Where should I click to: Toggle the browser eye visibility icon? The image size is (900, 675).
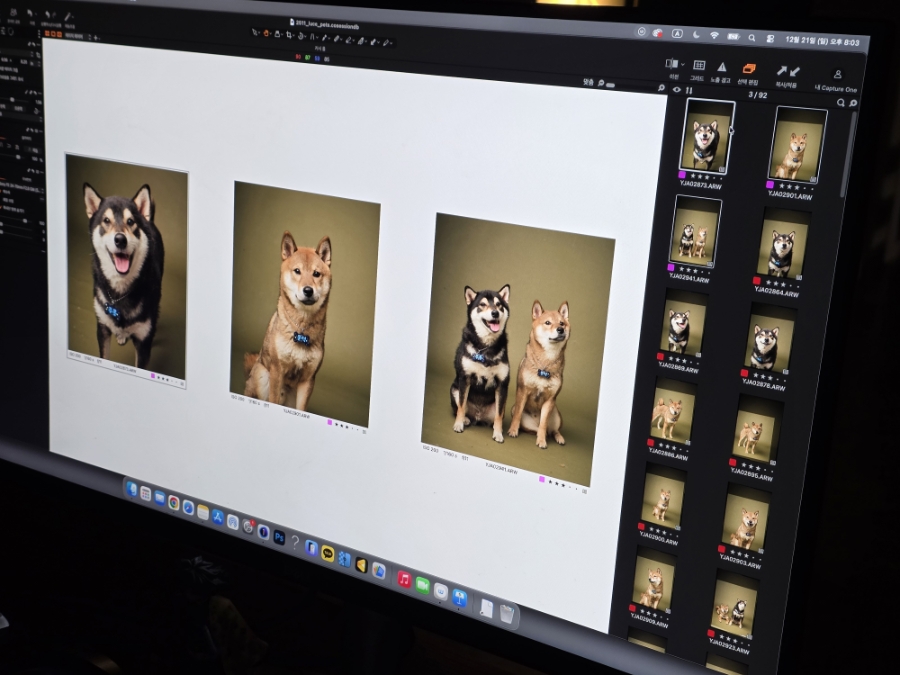point(677,90)
